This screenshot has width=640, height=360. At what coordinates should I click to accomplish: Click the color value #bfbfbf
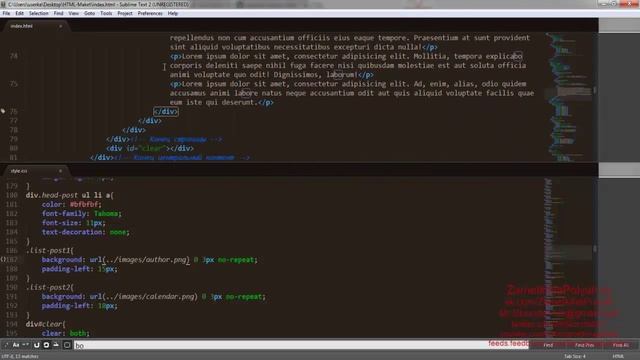85,204
